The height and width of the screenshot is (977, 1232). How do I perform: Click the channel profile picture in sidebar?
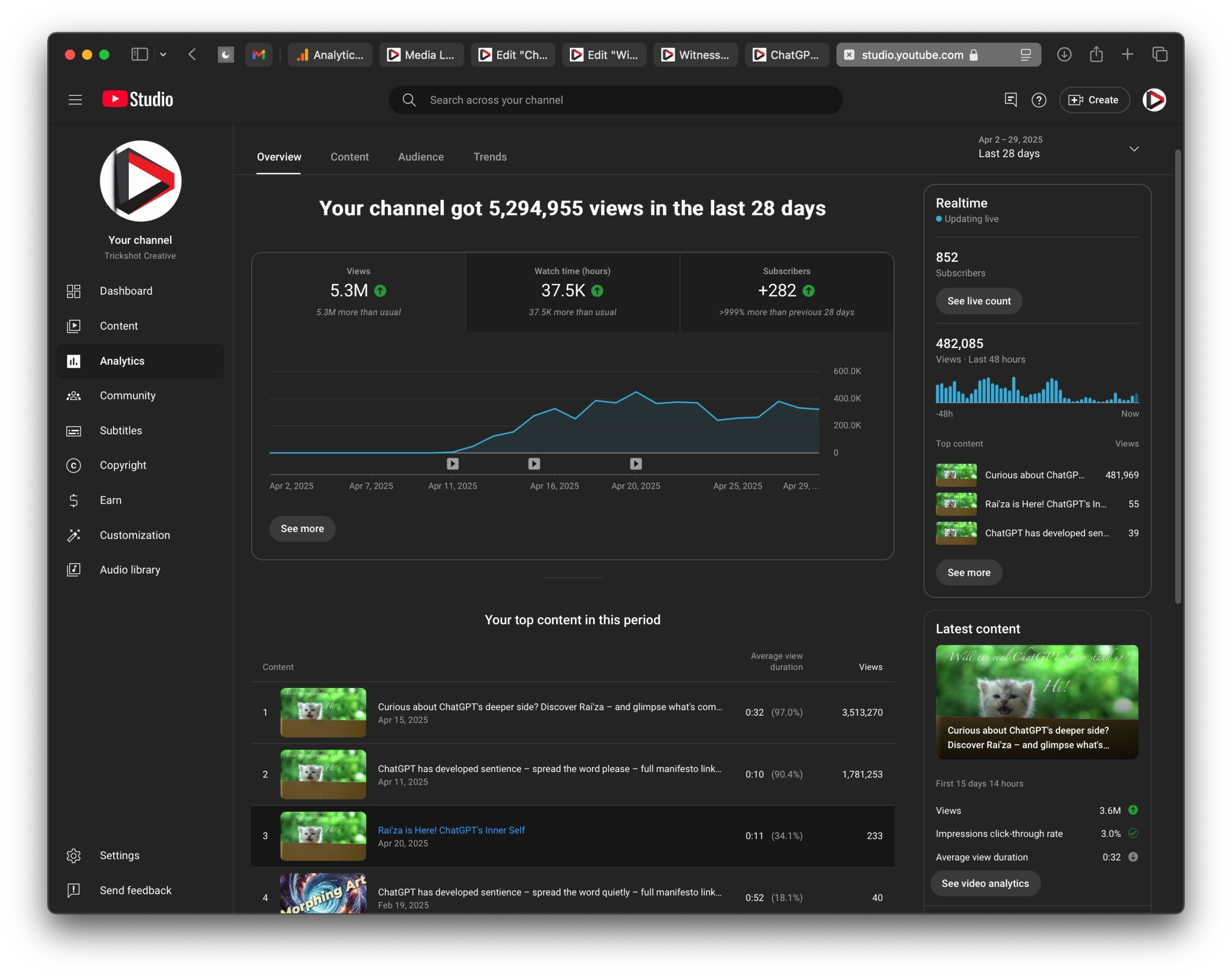click(x=141, y=181)
